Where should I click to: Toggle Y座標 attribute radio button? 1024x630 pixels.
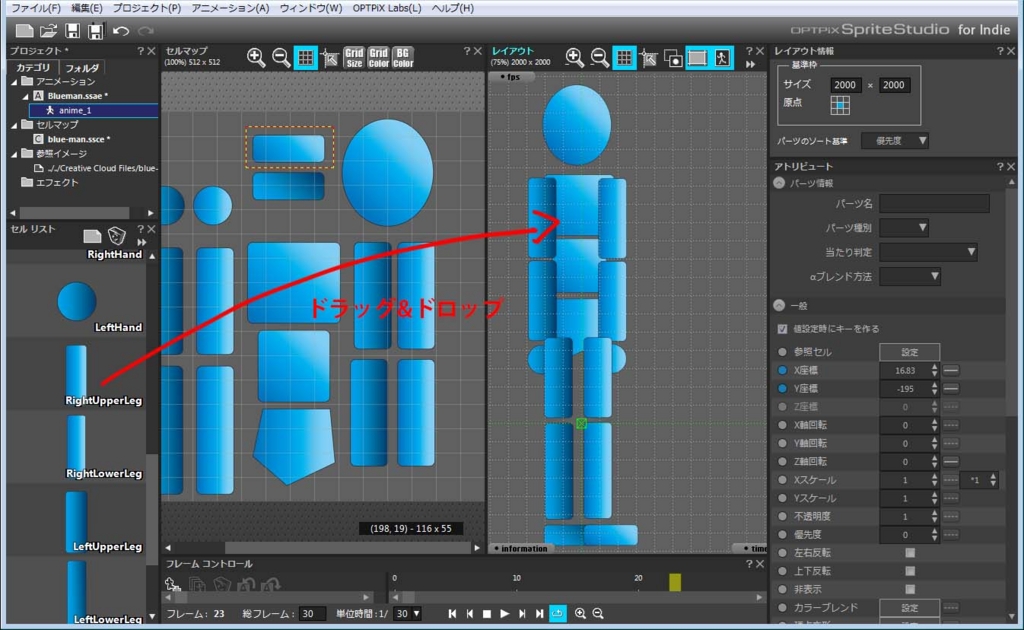tap(782, 388)
